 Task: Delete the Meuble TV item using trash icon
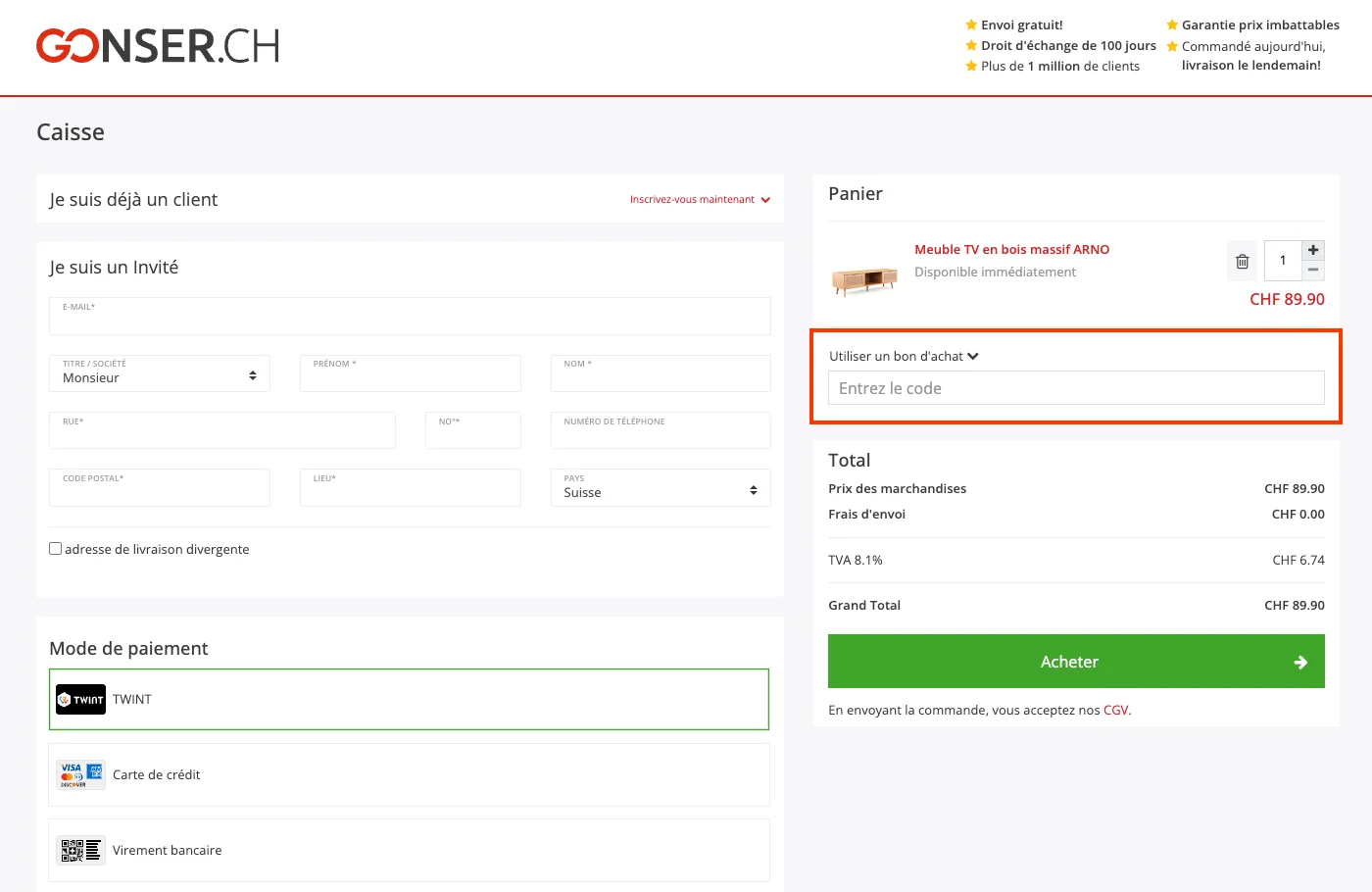[x=1242, y=260]
